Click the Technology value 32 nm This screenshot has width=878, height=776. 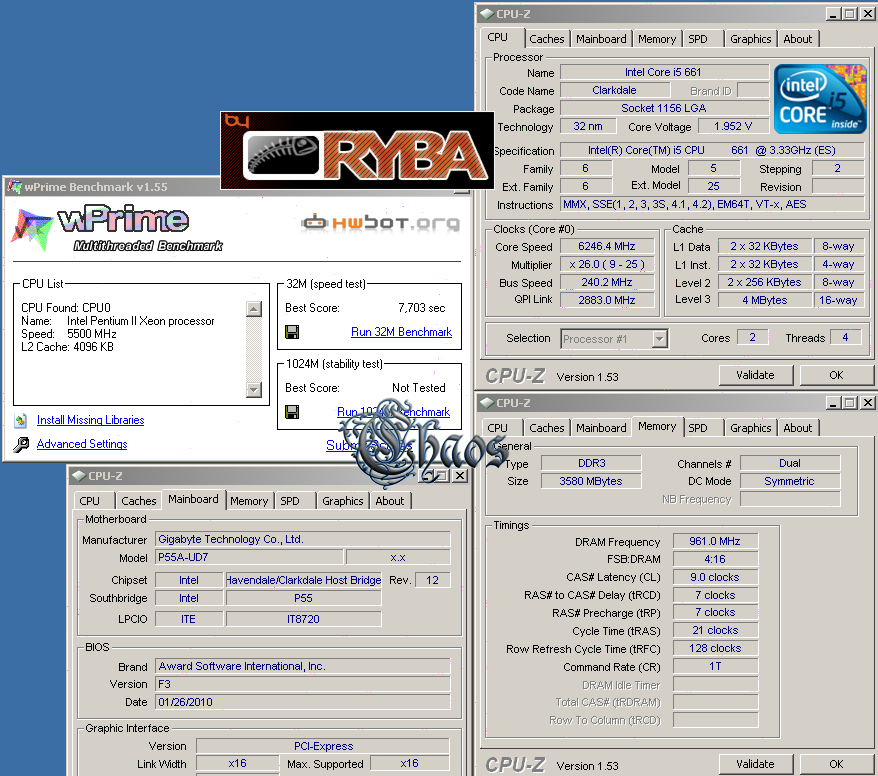click(588, 127)
